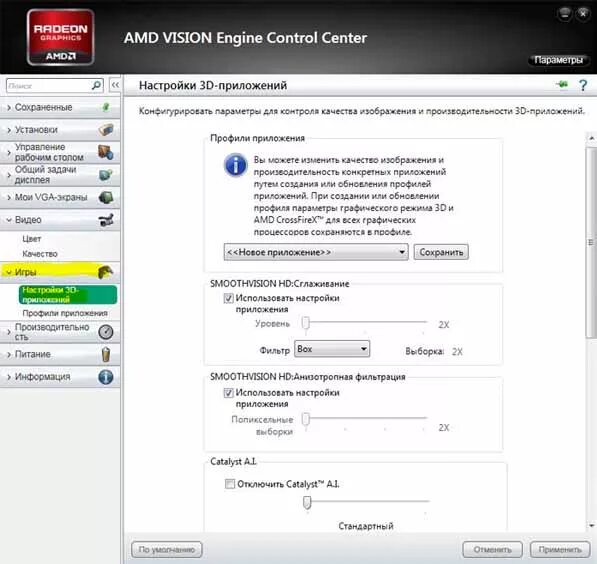Expand Управление рабочим столом section
The height and width of the screenshot is (564, 597).
pos(9,152)
